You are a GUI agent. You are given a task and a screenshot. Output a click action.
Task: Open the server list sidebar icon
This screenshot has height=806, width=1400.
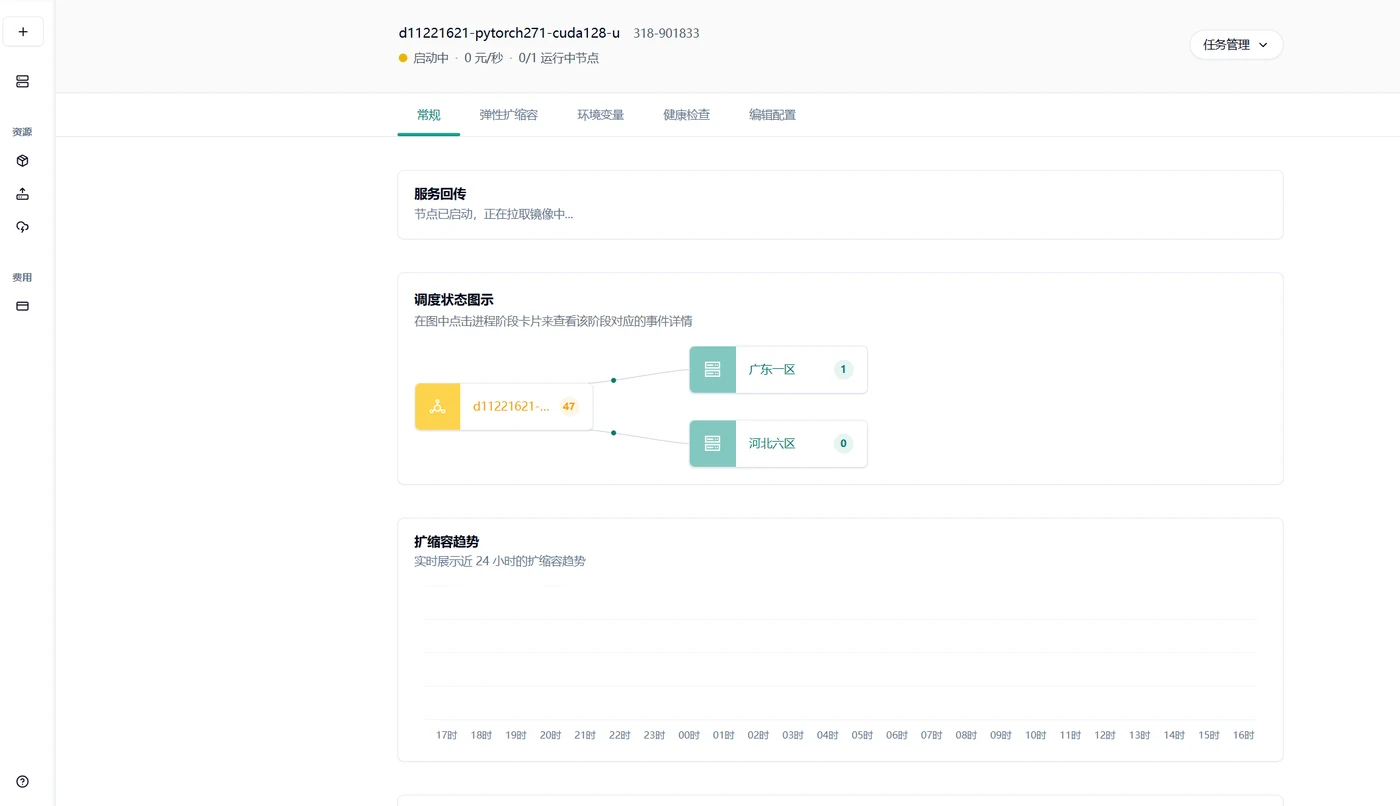coord(23,81)
